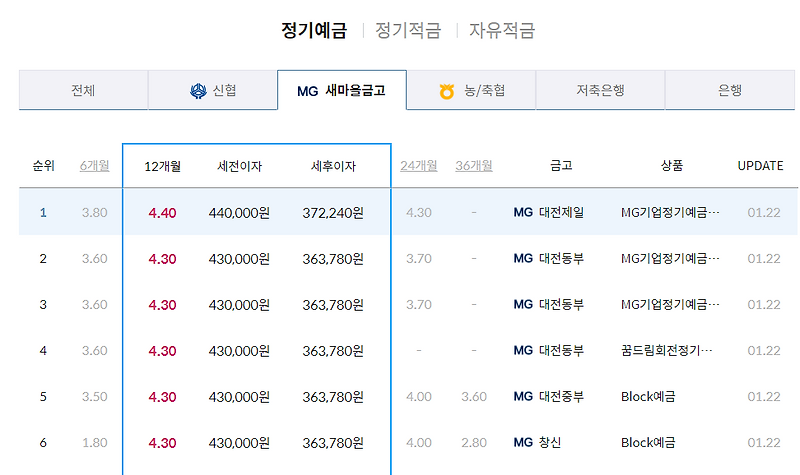This screenshot has width=800, height=475.
Task: Open the MG 새마을금고 tab
Action: (x=342, y=90)
